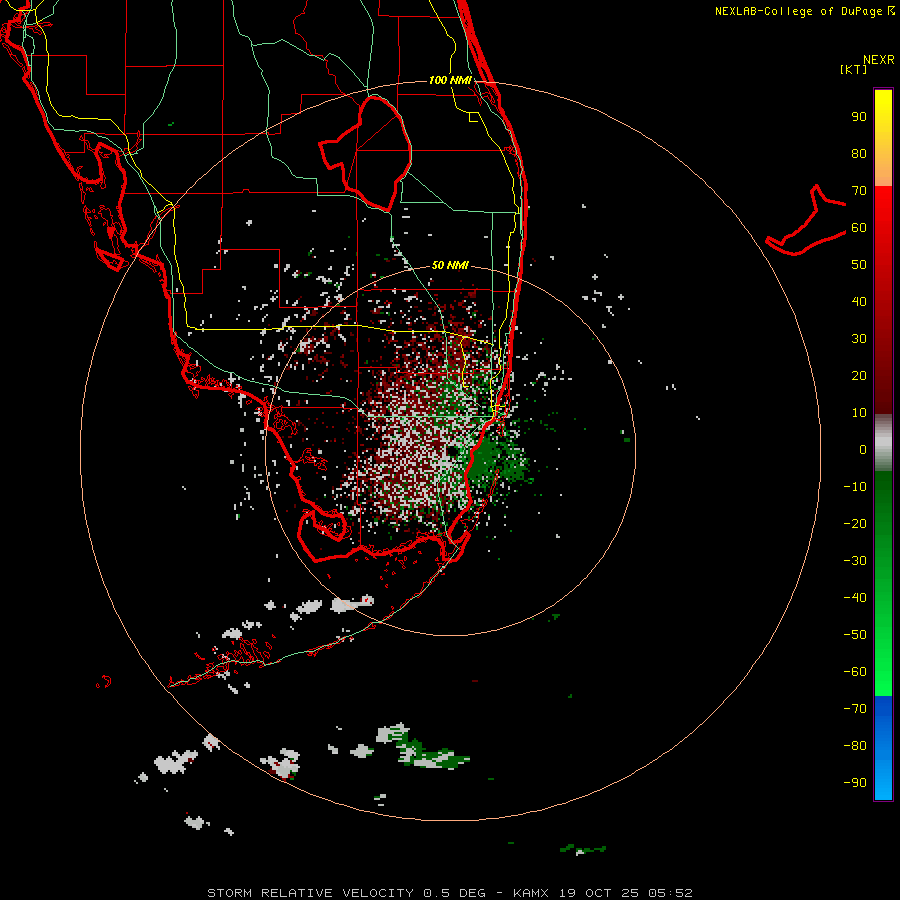This screenshot has height=900, width=900.
Task: Click the NEXR label above the color scale
Action: coord(879,60)
